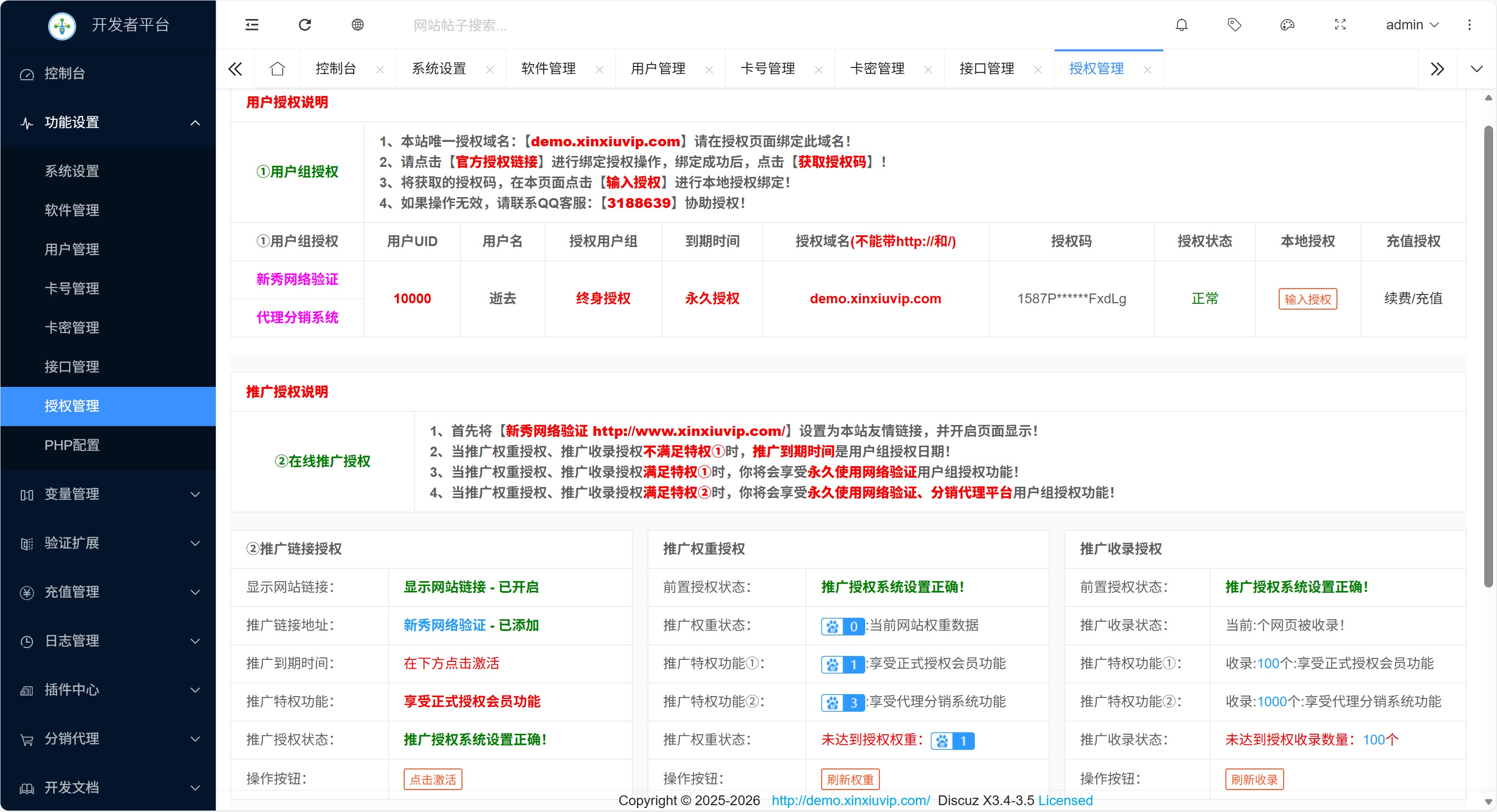
Task: Click the vertical three-dot more icon
Action: click(x=1469, y=25)
